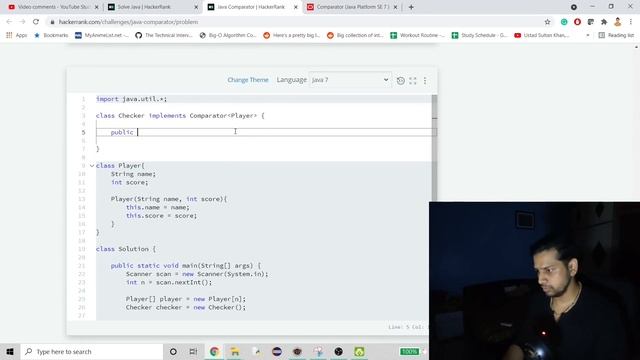Open the red Opera-style extension icon

pyautogui.click(x=577, y=22)
